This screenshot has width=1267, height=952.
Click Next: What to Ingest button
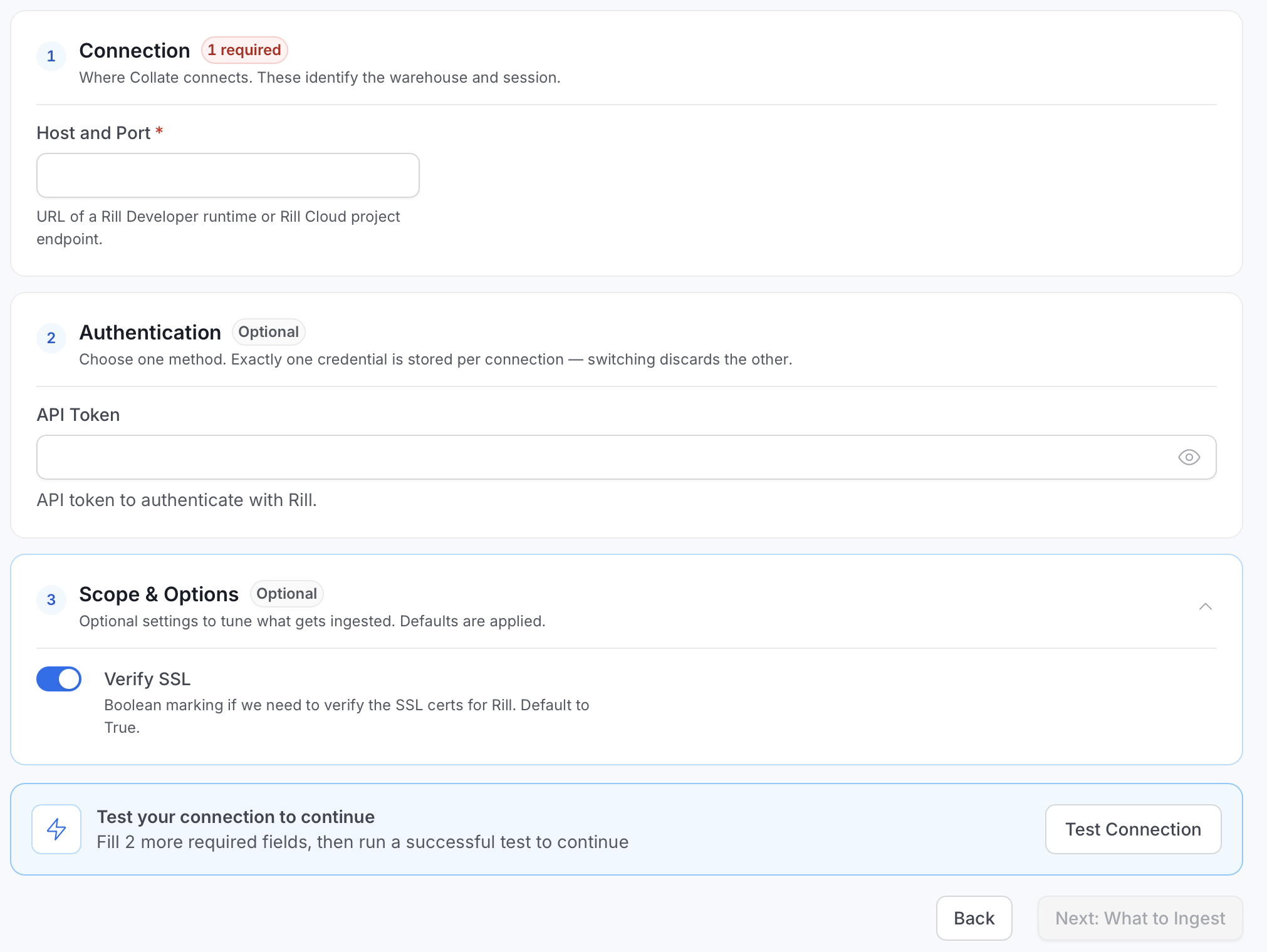(x=1140, y=918)
